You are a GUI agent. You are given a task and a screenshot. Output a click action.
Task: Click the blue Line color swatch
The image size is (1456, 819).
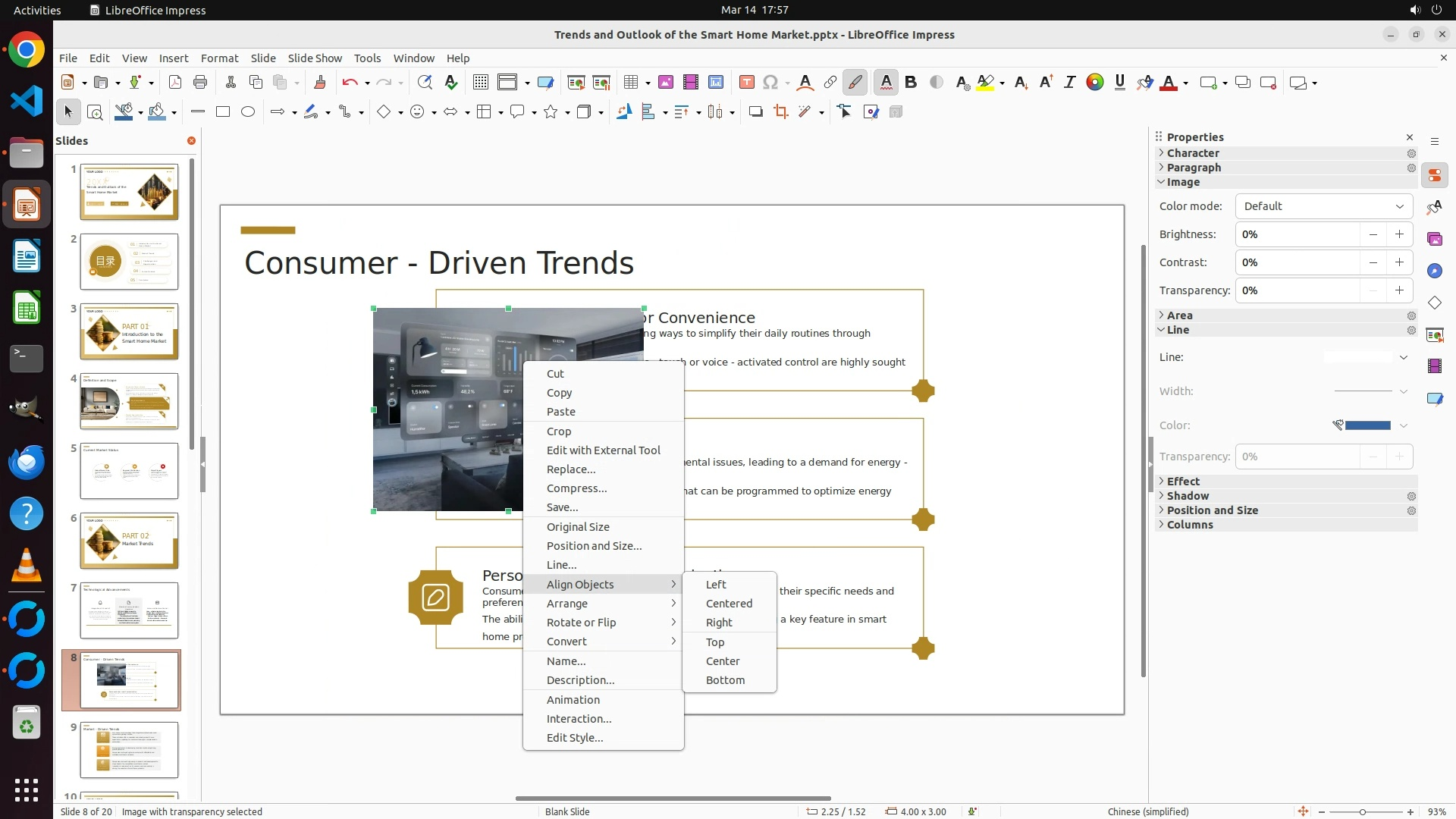pyautogui.click(x=1367, y=425)
